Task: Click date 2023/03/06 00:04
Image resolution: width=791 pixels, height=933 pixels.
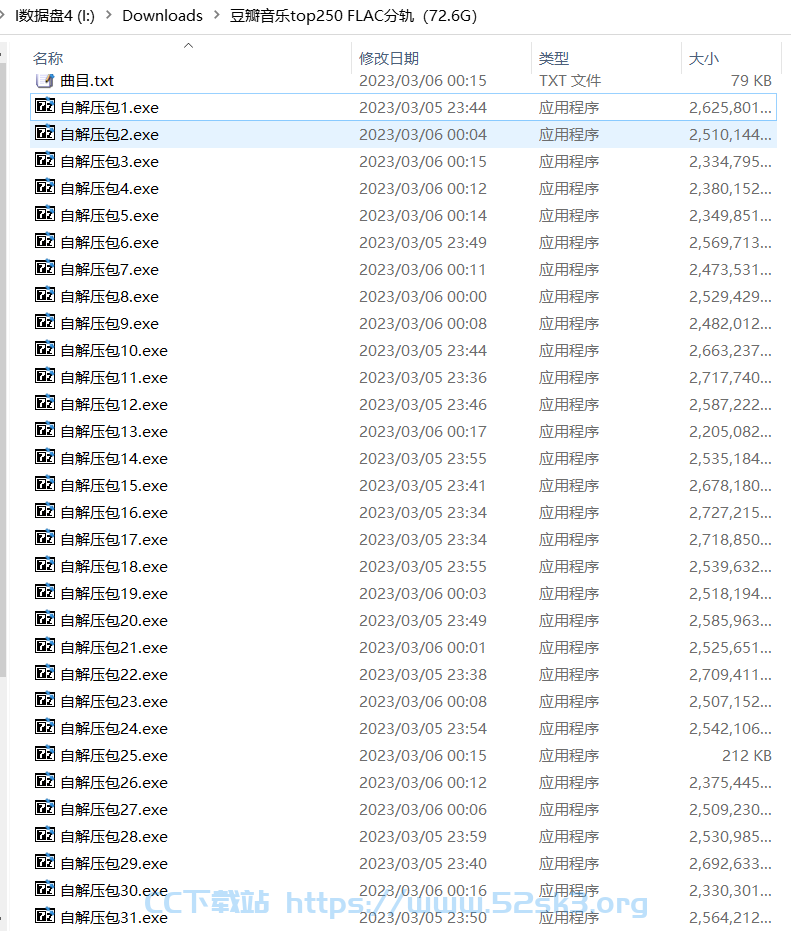Action: [423, 134]
